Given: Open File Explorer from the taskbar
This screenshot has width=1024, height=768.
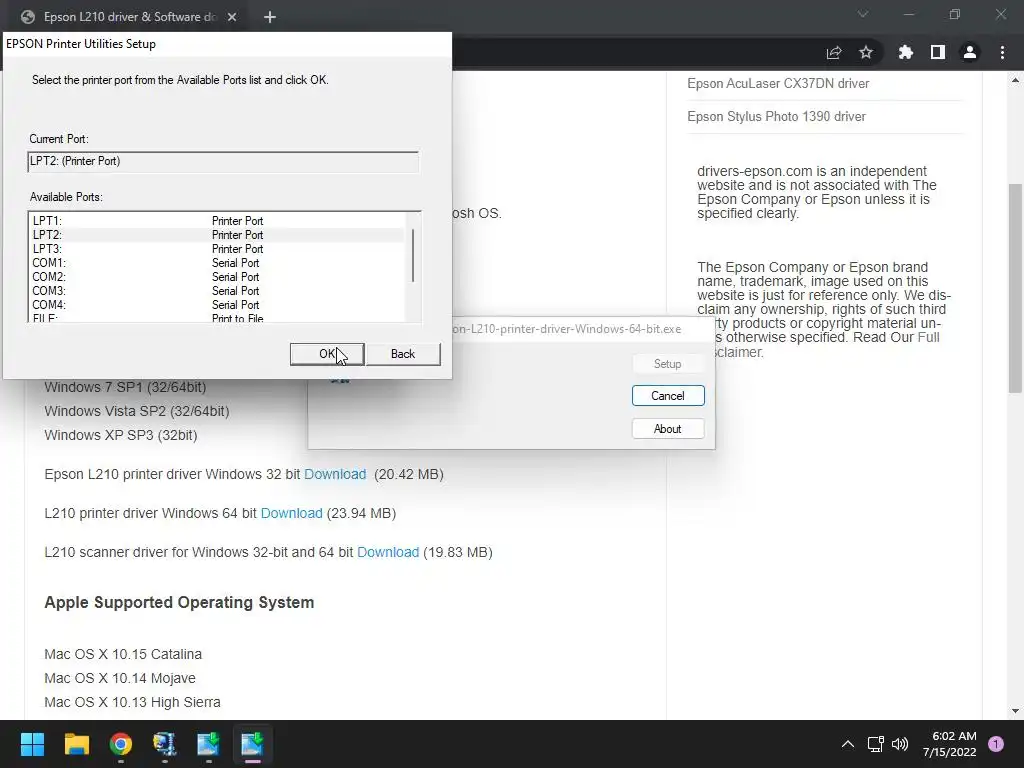Looking at the screenshot, I should (x=76, y=744).
